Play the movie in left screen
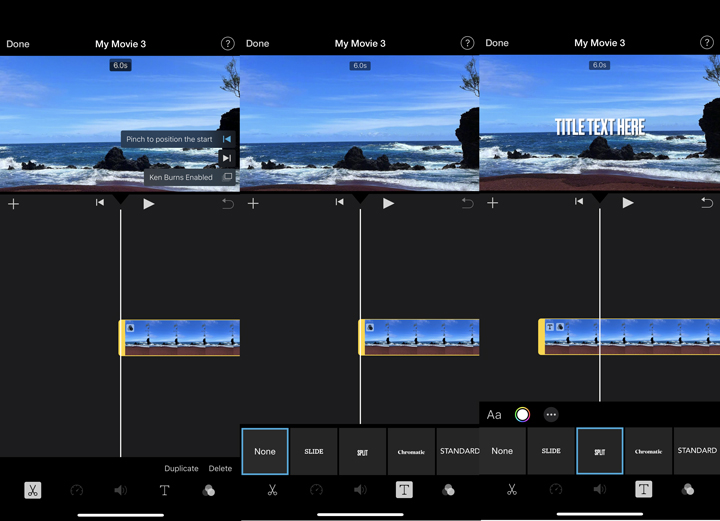 148,204
